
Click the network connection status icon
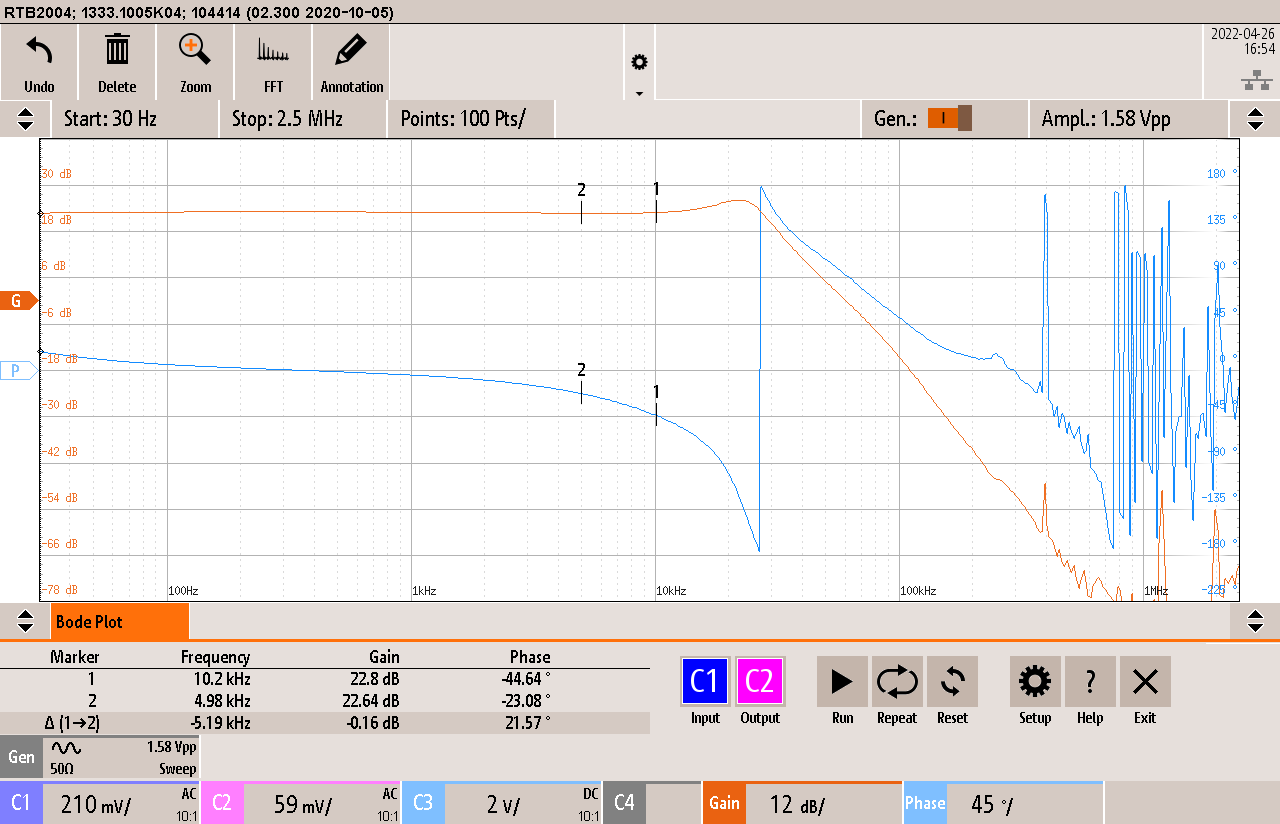[1255, 80]
